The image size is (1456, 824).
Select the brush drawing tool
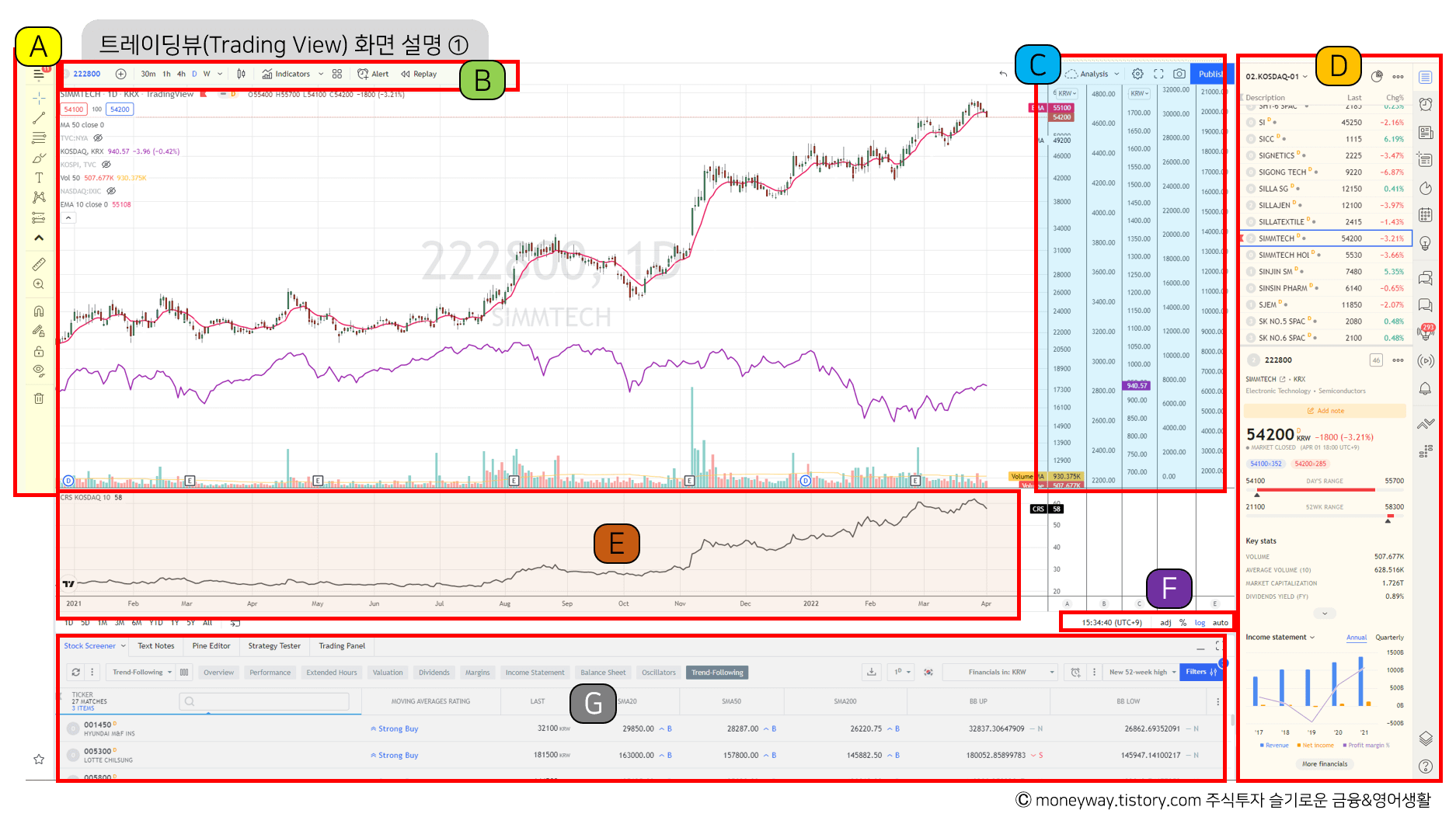39,158
